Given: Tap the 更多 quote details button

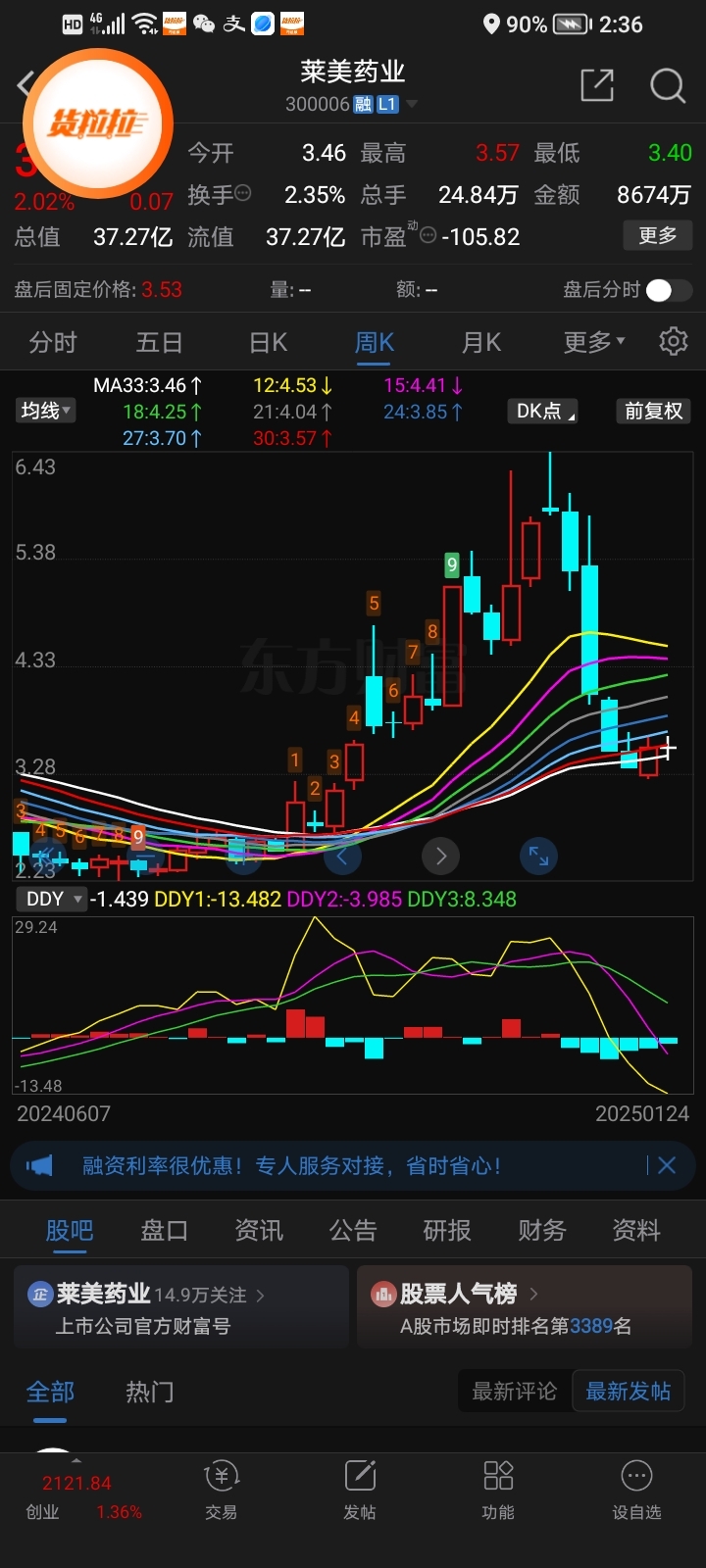Looking at the screenshot, I should pyautogui.click(x=658, y=235).
